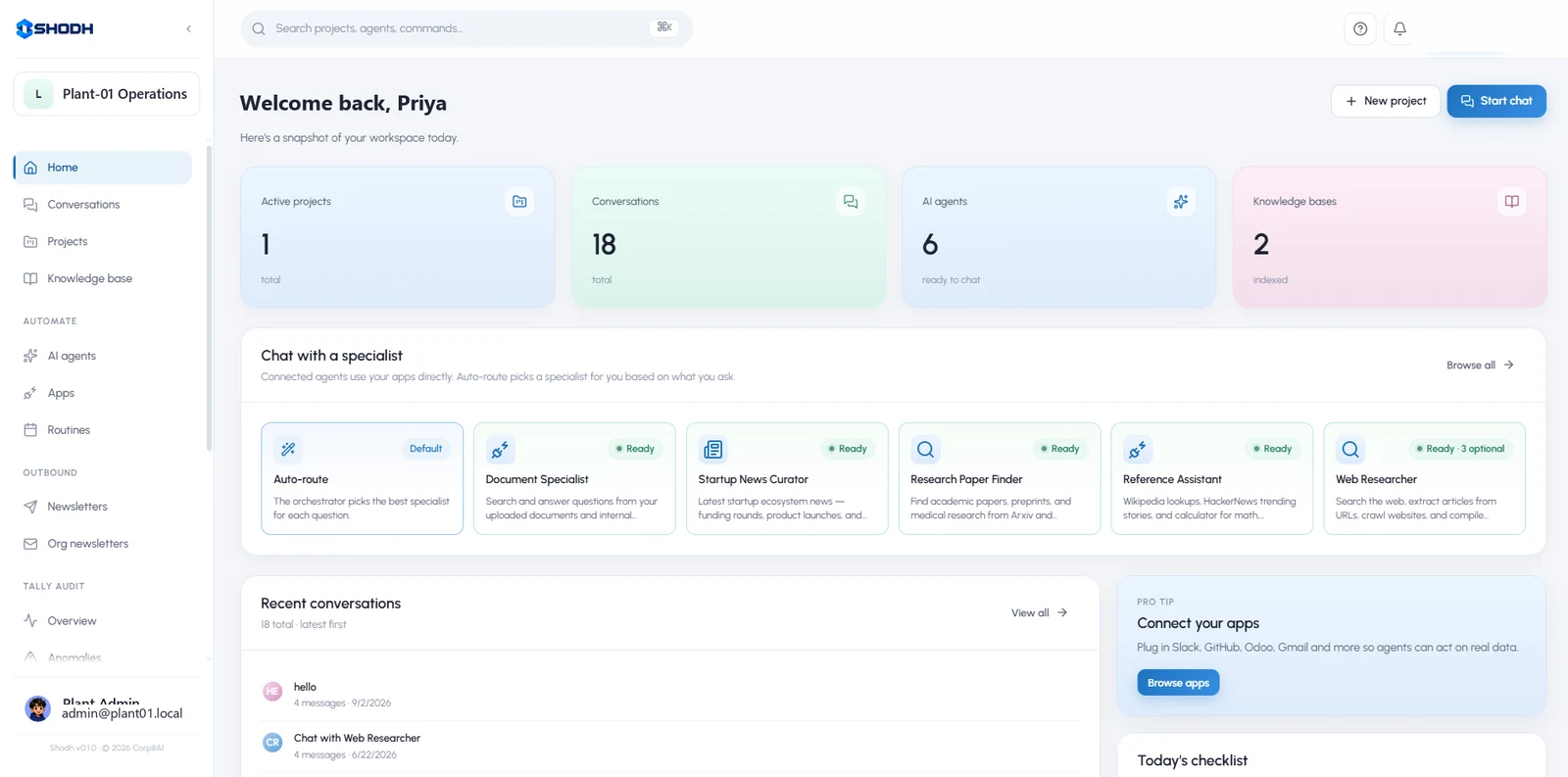Screen dimensions: 1568x777
Task: Click the Research Paper Finder search icon
Action: pos(925,449)
